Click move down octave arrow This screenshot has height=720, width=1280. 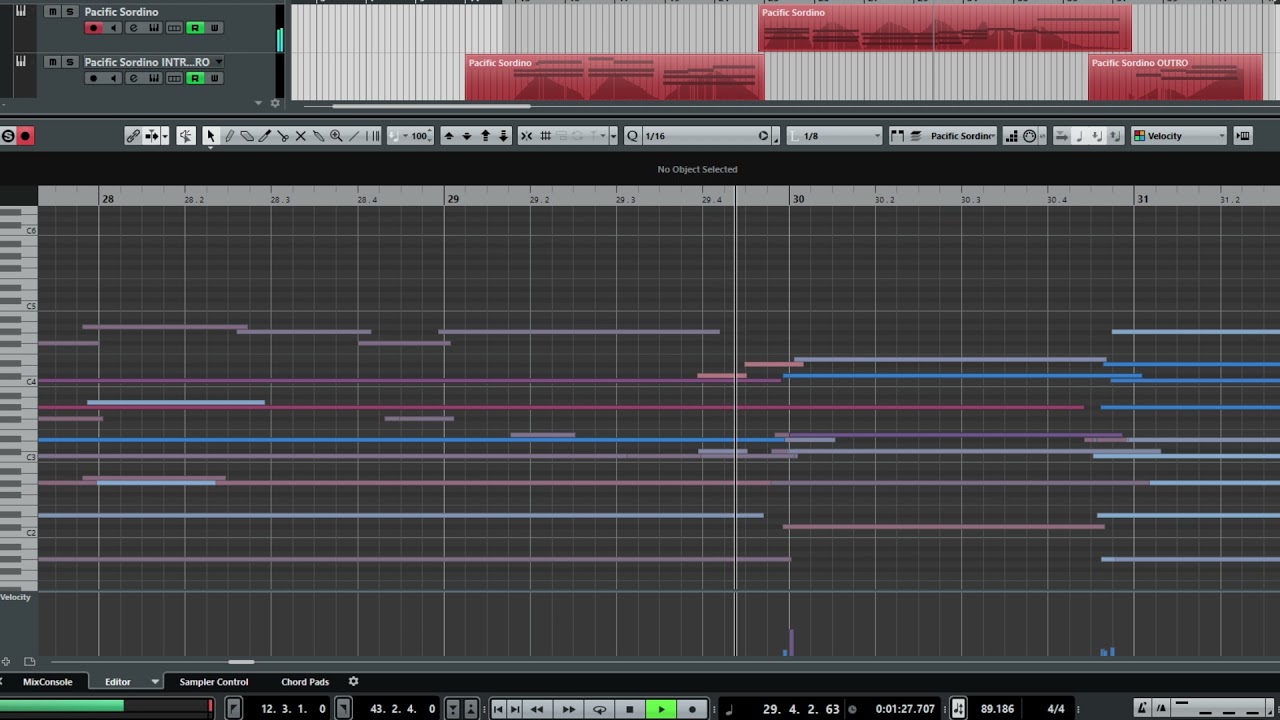tap(503, 136)
